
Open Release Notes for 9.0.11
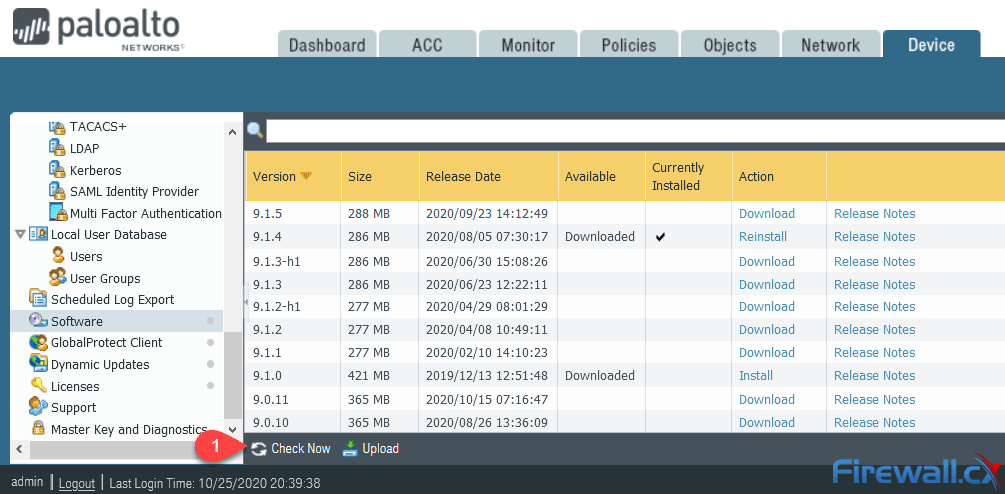click(874, 399)
